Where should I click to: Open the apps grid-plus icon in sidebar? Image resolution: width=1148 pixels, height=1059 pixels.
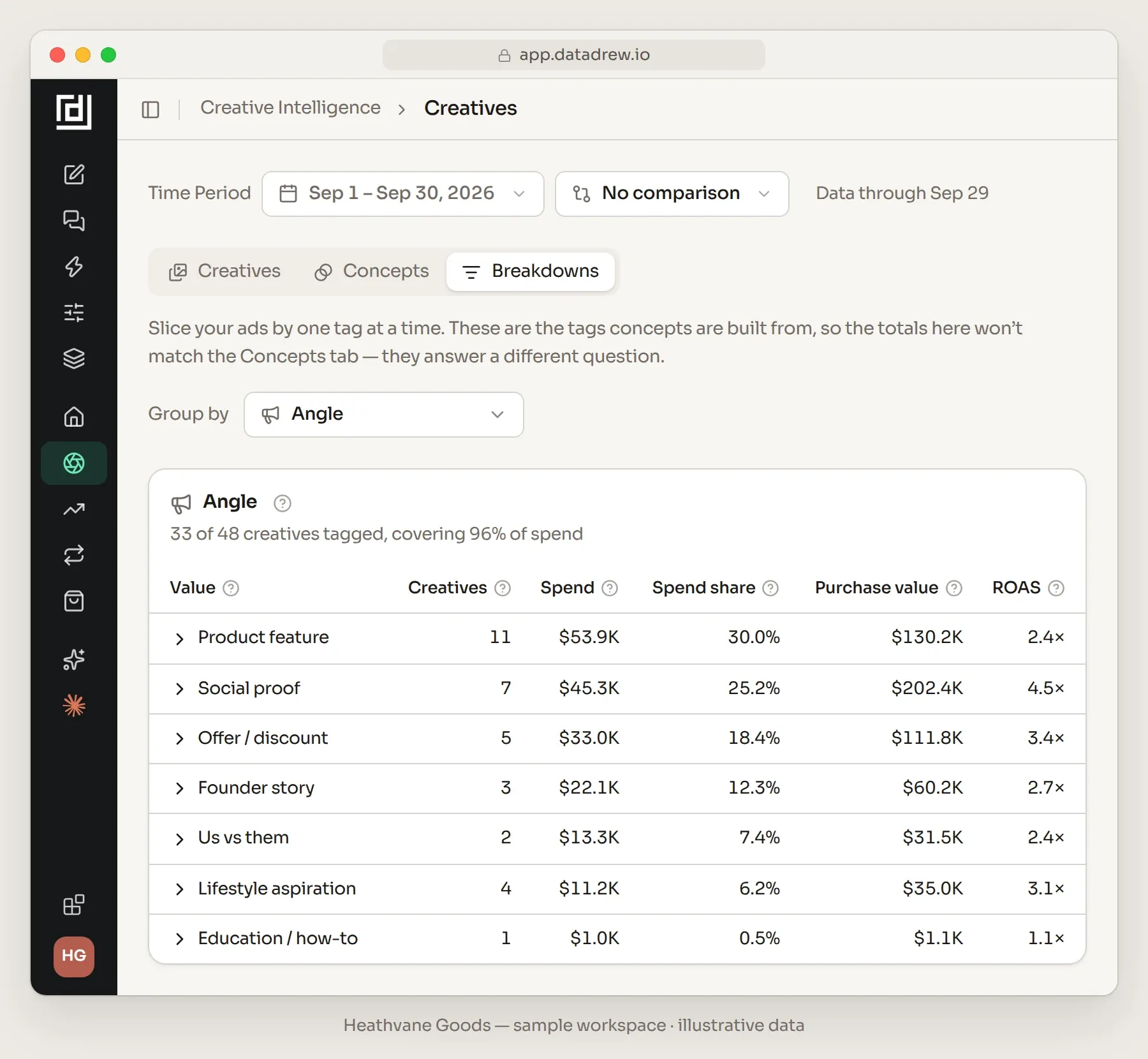[x=74, y=905]
